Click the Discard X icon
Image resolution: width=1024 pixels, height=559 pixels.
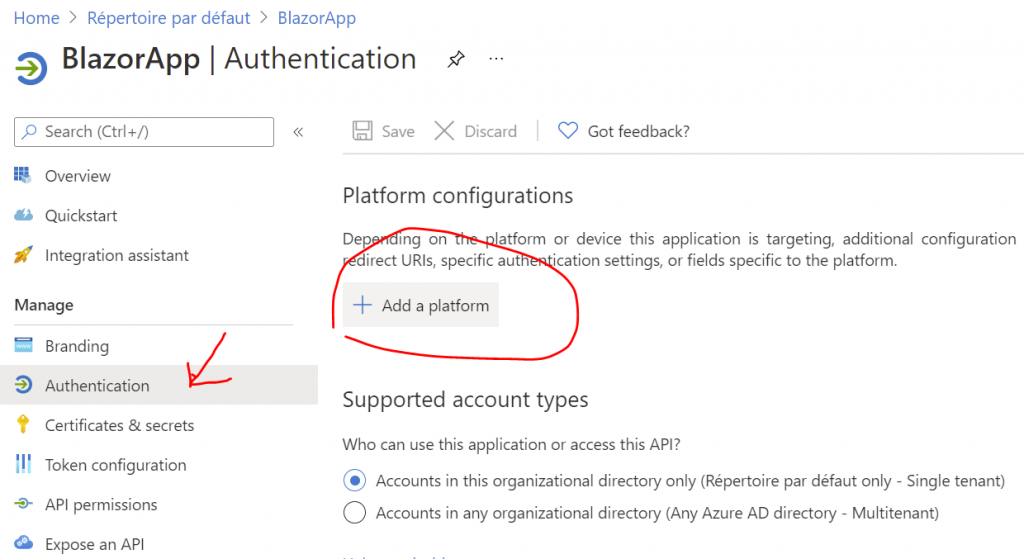click(x=444, y=131)
